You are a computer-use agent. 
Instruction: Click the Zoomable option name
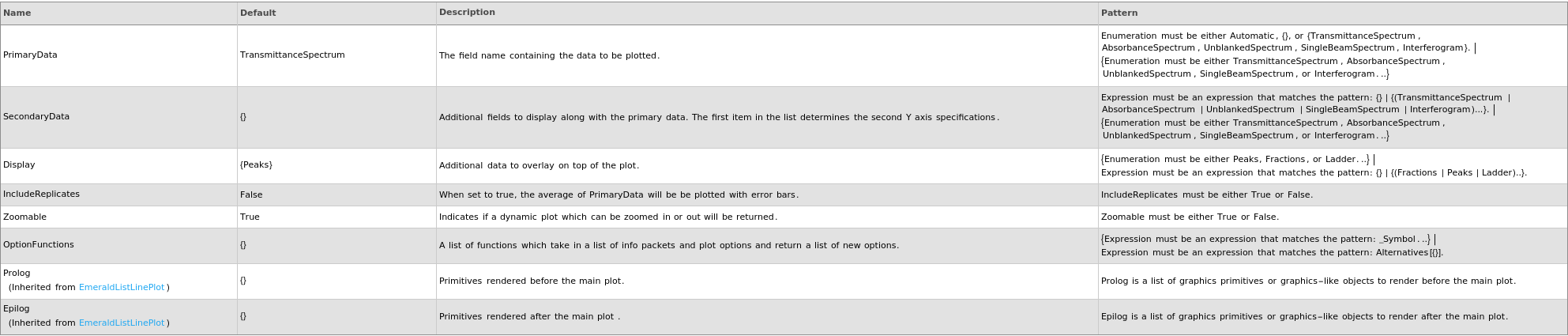pos(24,217)
